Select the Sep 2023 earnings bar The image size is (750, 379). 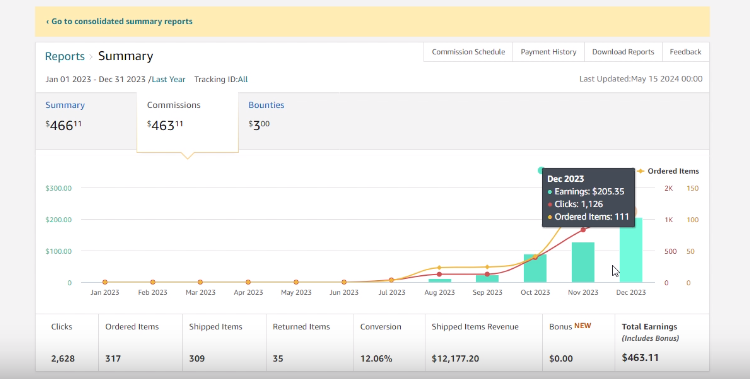pos(487,279)
